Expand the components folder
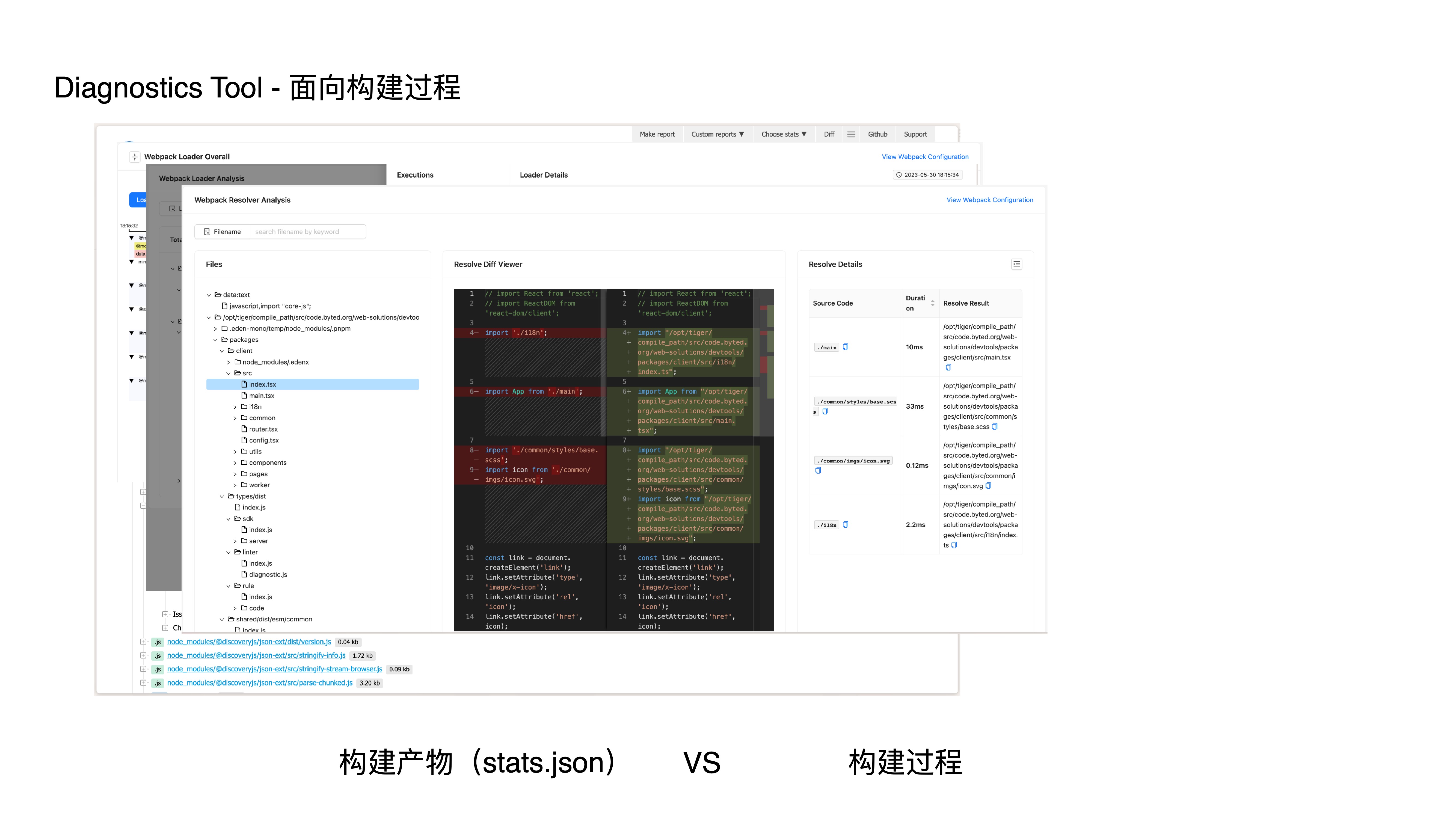Image resolution: width=1456 pixels, height=819 pixels. [x=235, y=463]
